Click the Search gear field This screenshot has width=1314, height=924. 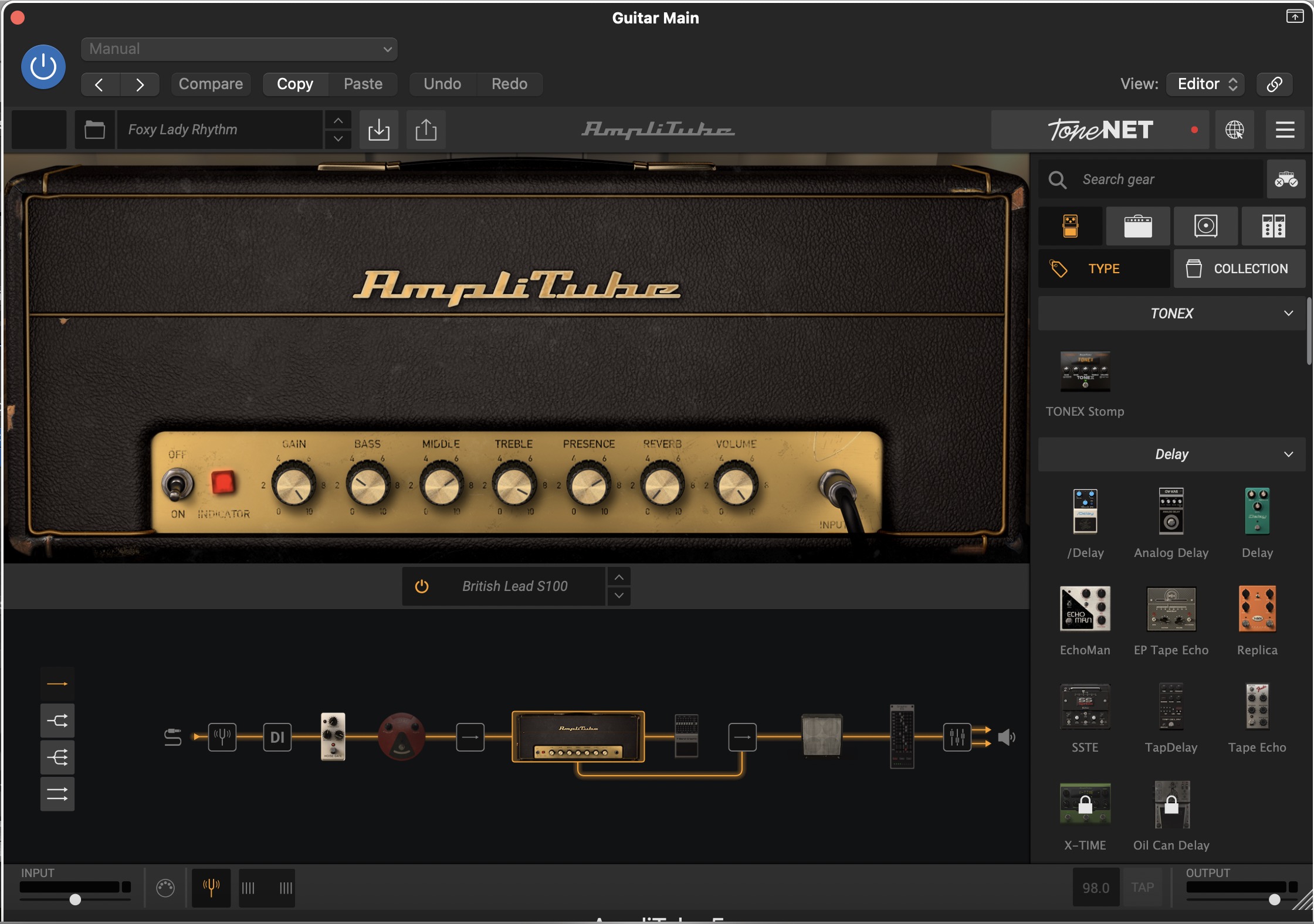[x=1151, y=179]
